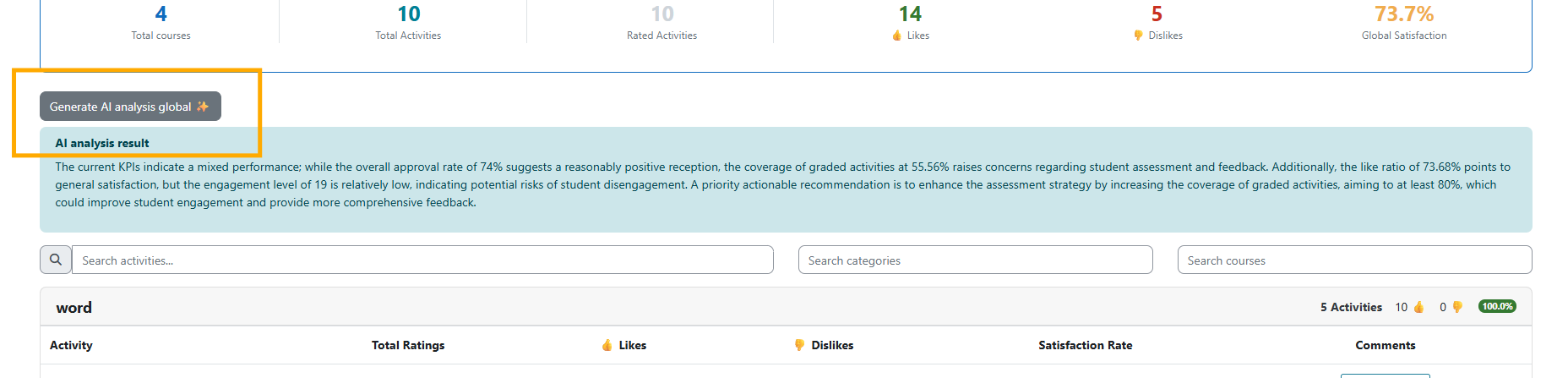Image resolution: width=1568 pixels, height=378 pixels.
Task: Click the thumbs-down icon beside the Dislikes summary
Action: [x=1138, y=36]
